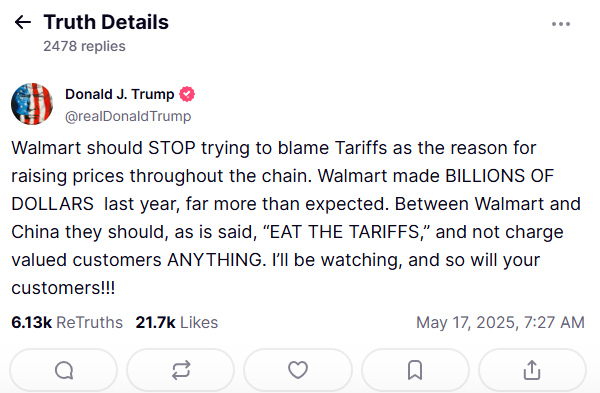
Task: Click the May 17, 2025 timestamp
Action: click(x=501, y=323)
